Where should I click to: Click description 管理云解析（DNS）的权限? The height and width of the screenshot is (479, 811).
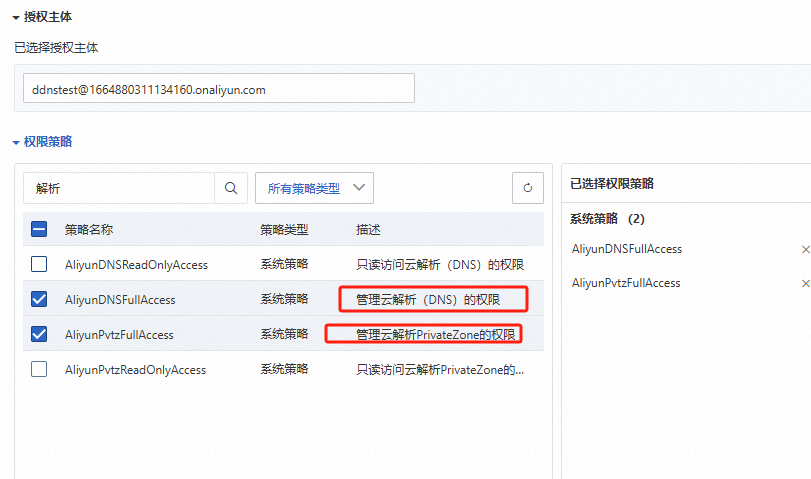point(428,300)
